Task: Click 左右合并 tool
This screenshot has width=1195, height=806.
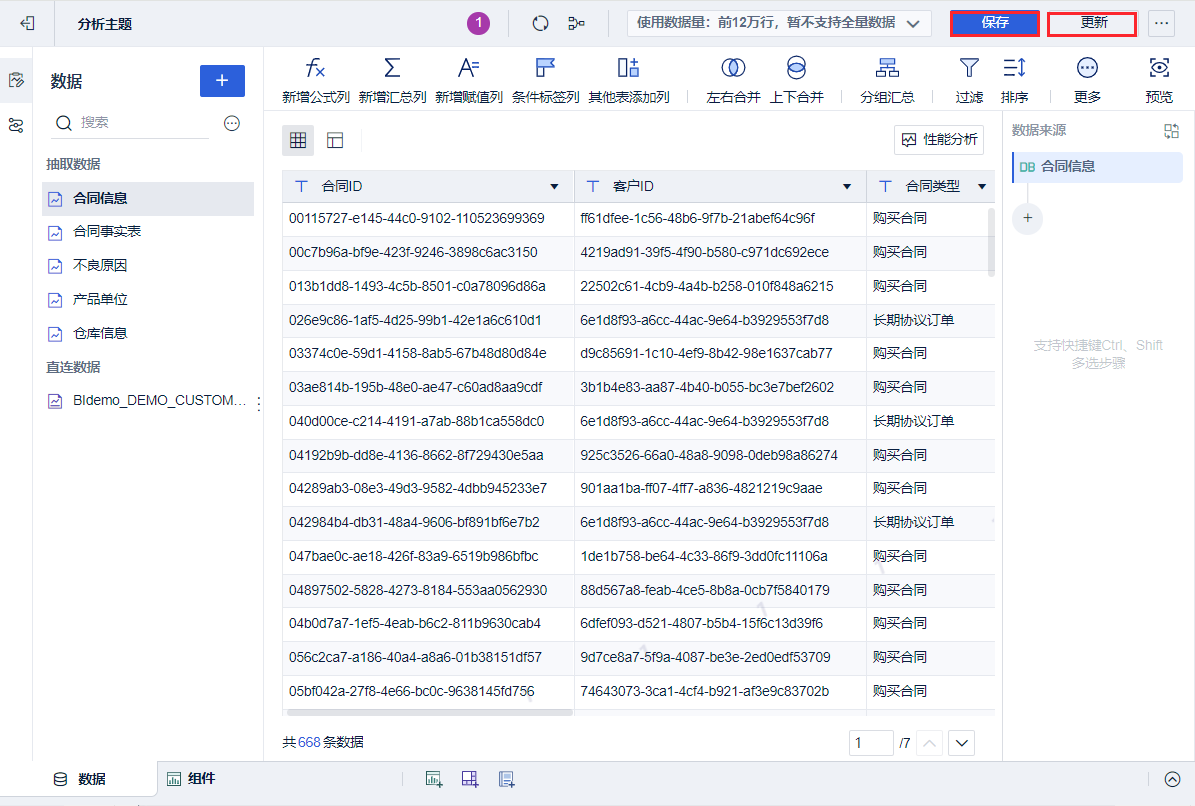Action: pos(733,79)
